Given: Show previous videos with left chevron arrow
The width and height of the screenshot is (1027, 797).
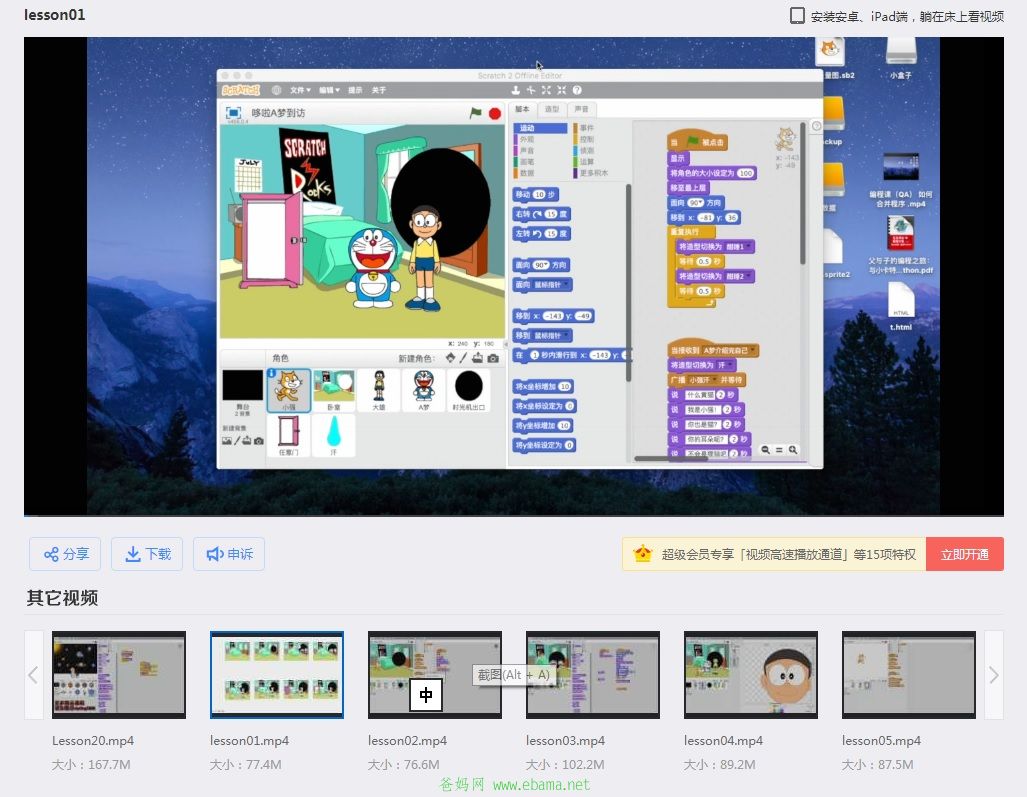Looking at the screenshot, I should [33, 675].
